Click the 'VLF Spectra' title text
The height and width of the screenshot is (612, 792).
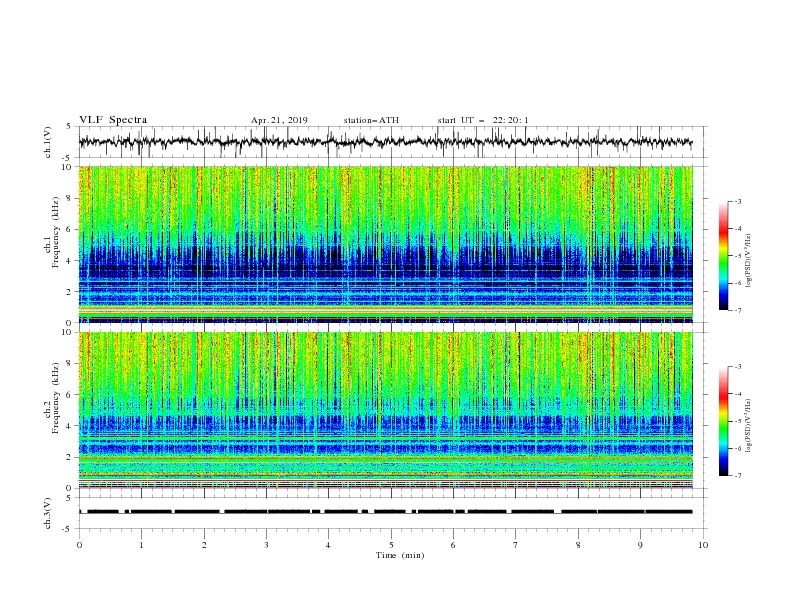(113, 120)
